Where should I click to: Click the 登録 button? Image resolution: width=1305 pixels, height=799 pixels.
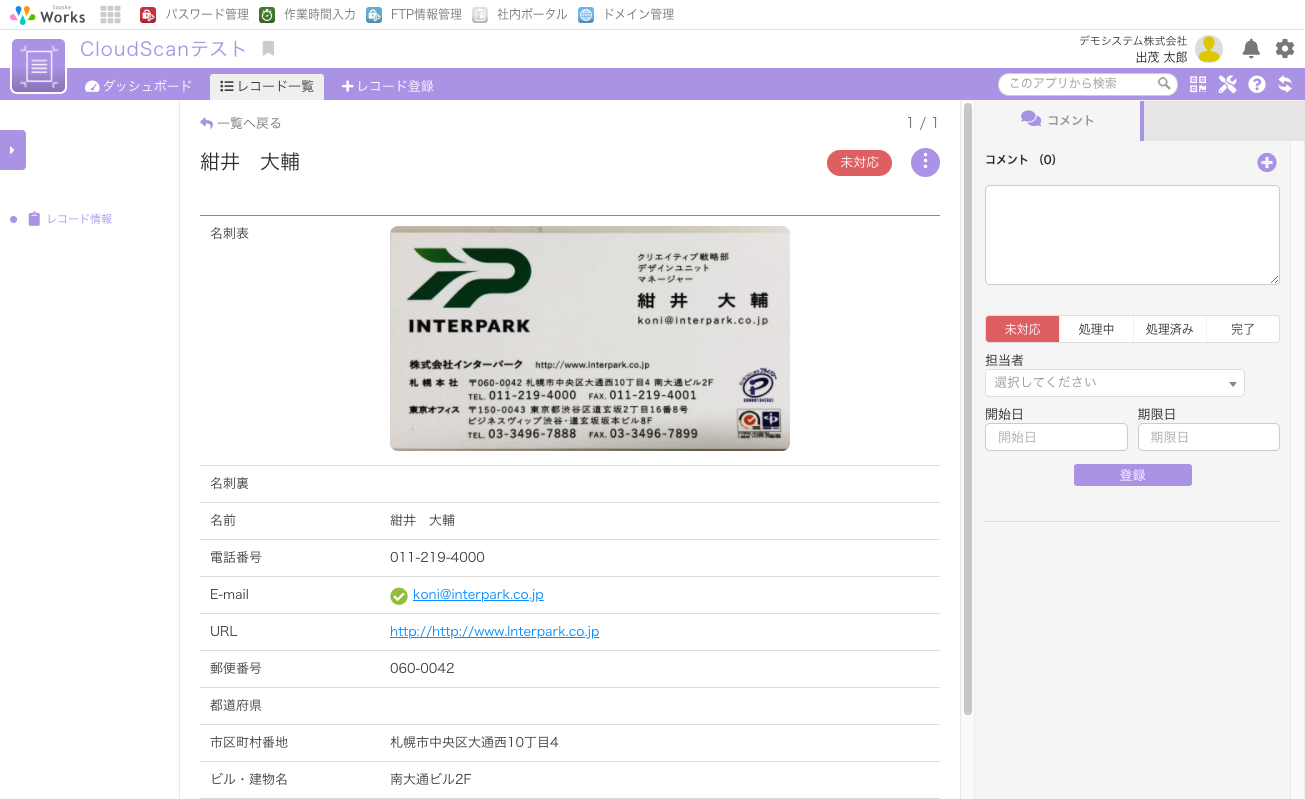(x=1132, y=475)
